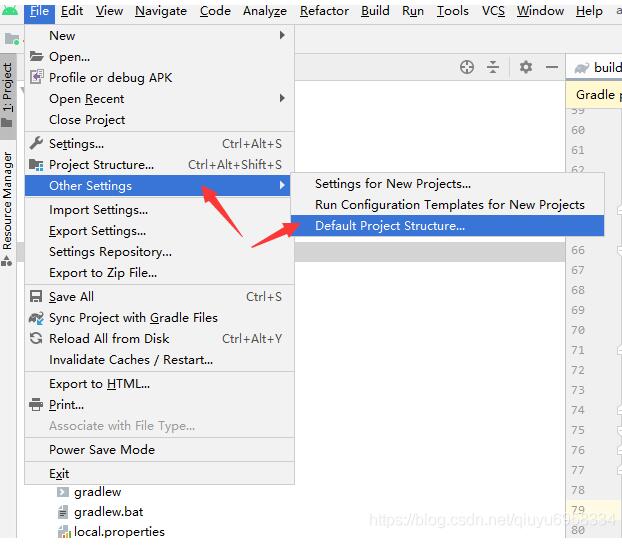Viewport: 622px width, 546px height.
Task: Choose Export Settings... menu item
Action: (159, 231)
